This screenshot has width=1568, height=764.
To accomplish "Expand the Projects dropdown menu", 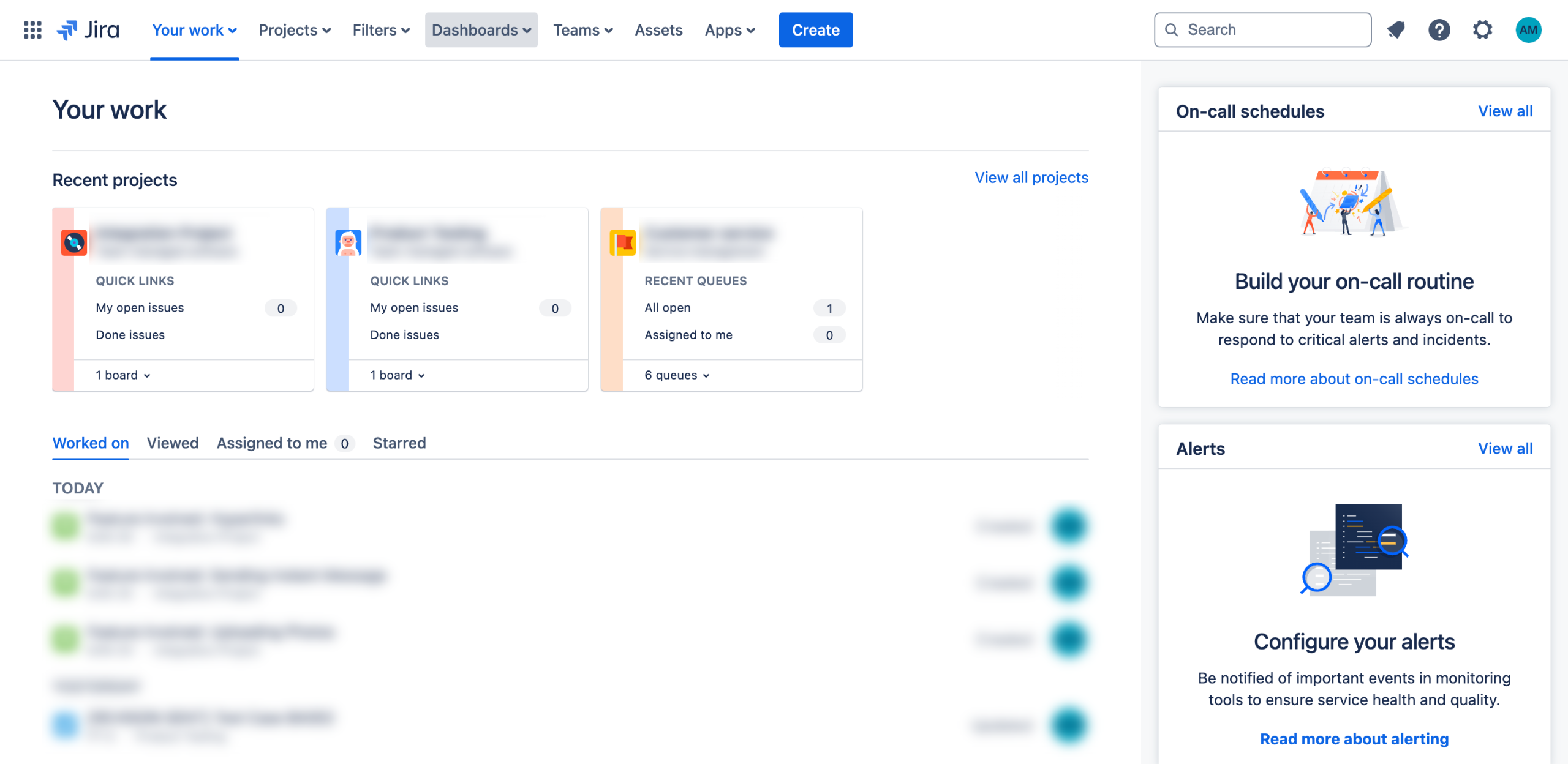I will (295, 30).
